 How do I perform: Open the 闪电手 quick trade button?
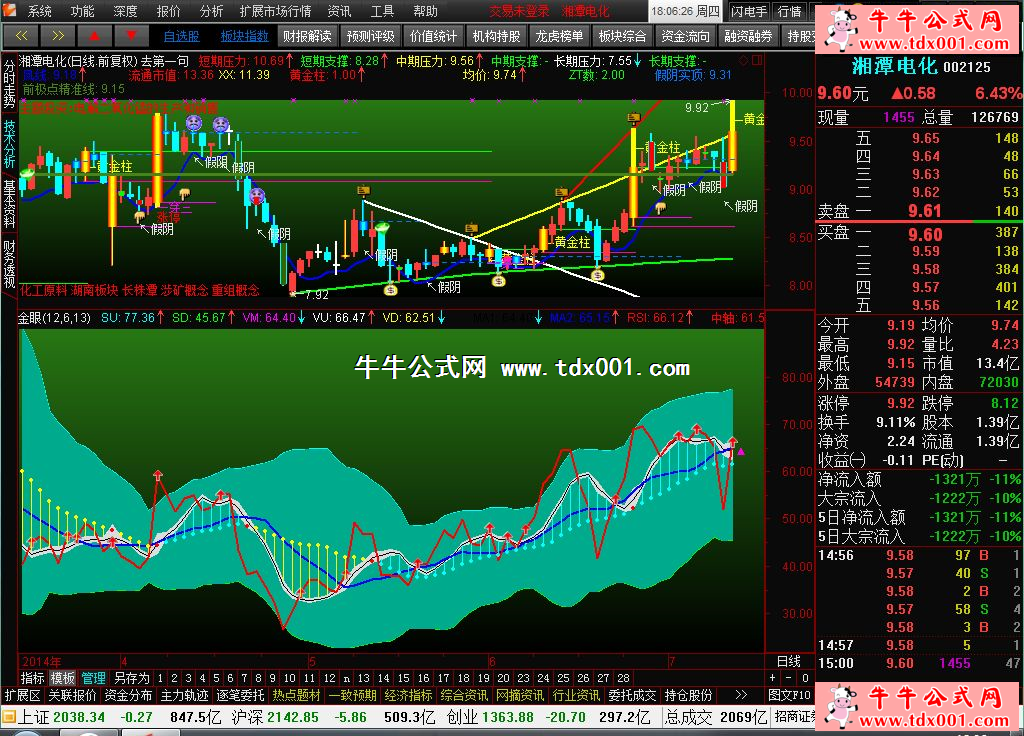[749, 11]
